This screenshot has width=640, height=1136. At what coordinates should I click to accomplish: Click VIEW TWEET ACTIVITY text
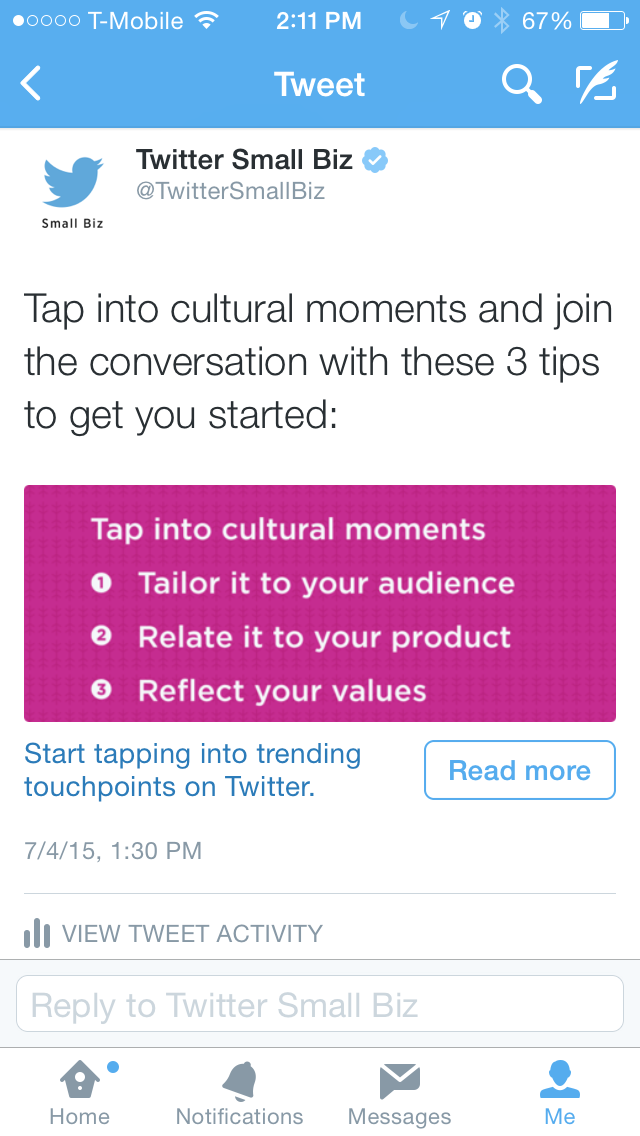[192, 933]
